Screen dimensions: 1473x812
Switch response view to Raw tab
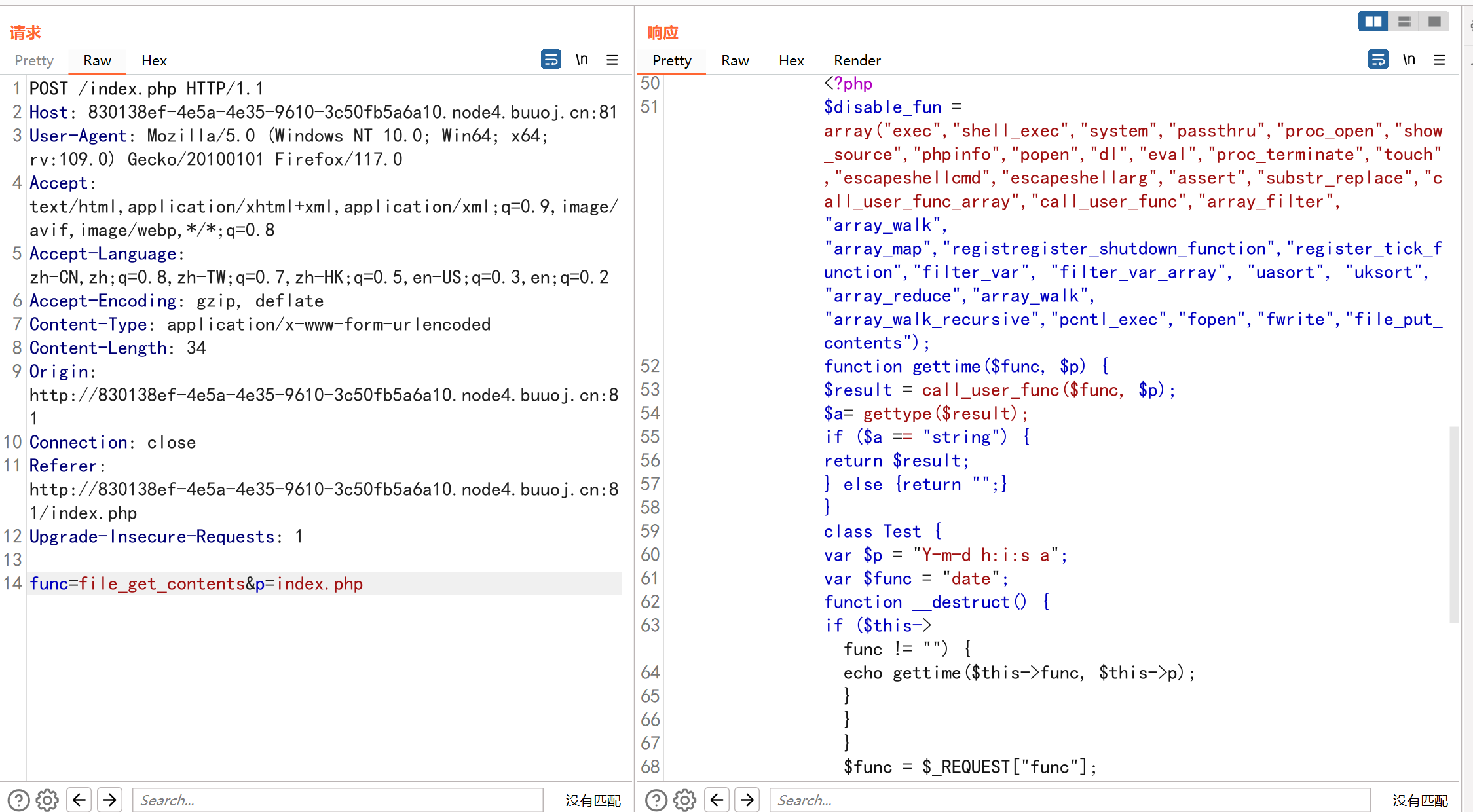735,60
